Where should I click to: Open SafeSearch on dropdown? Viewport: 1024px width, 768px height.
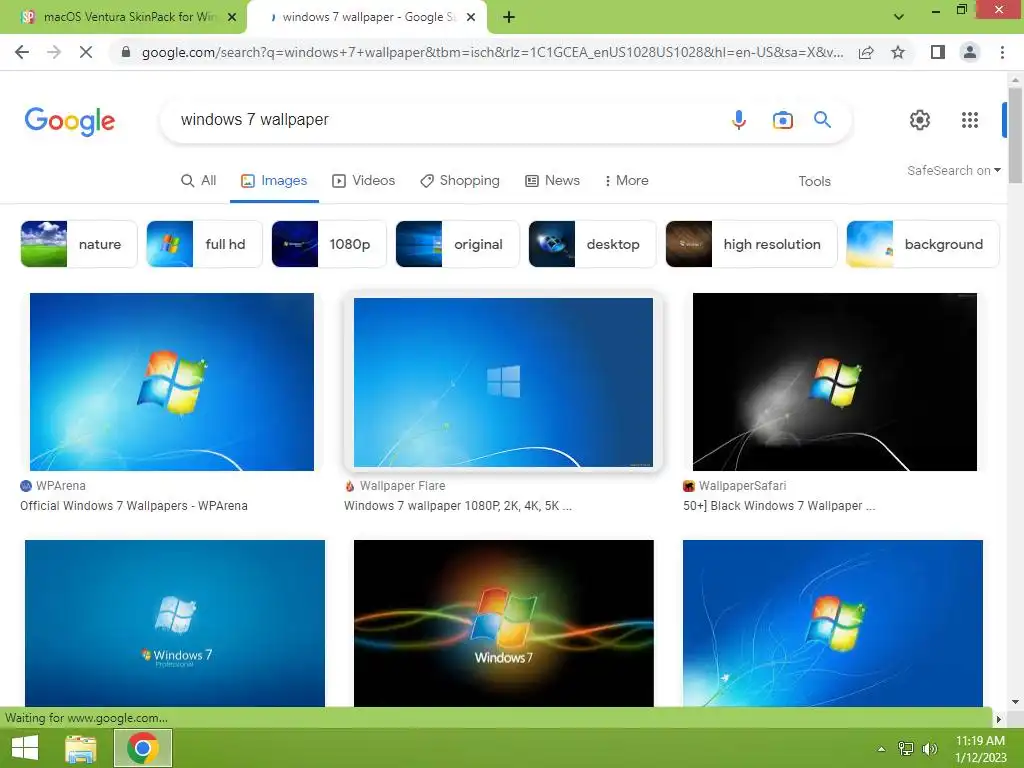(x=953, y=170)
